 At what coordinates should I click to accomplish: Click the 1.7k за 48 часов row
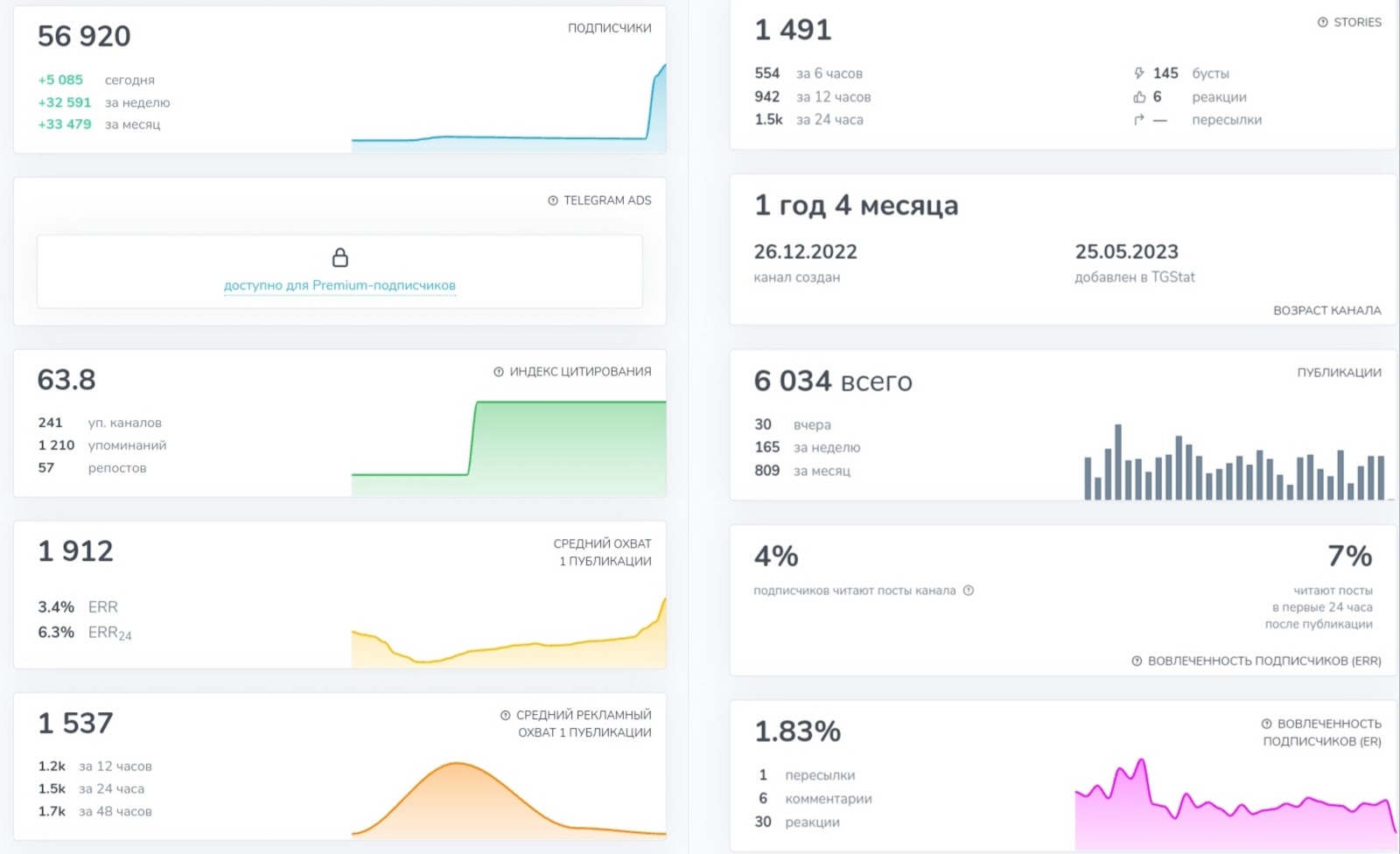pyautogui.click(x=94, y=812)
